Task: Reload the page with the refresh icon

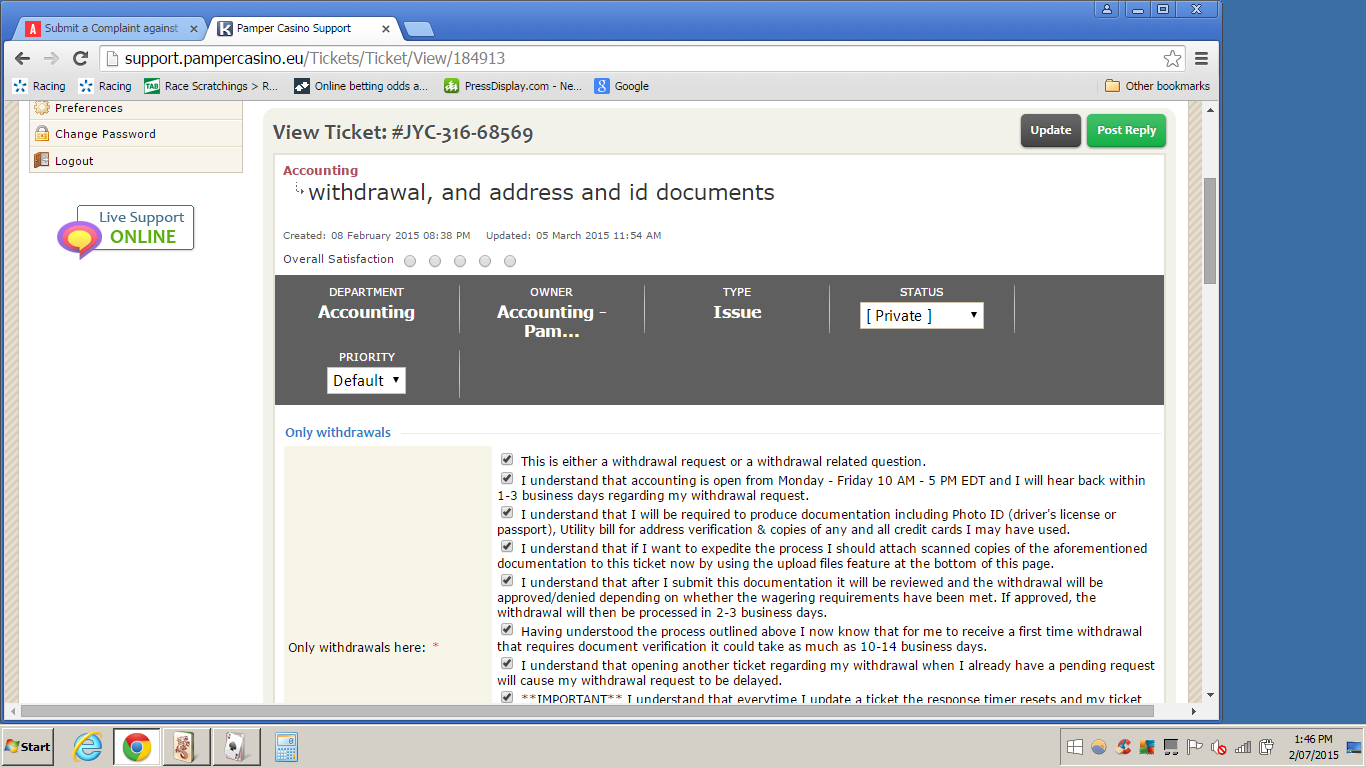Action: 81,58
